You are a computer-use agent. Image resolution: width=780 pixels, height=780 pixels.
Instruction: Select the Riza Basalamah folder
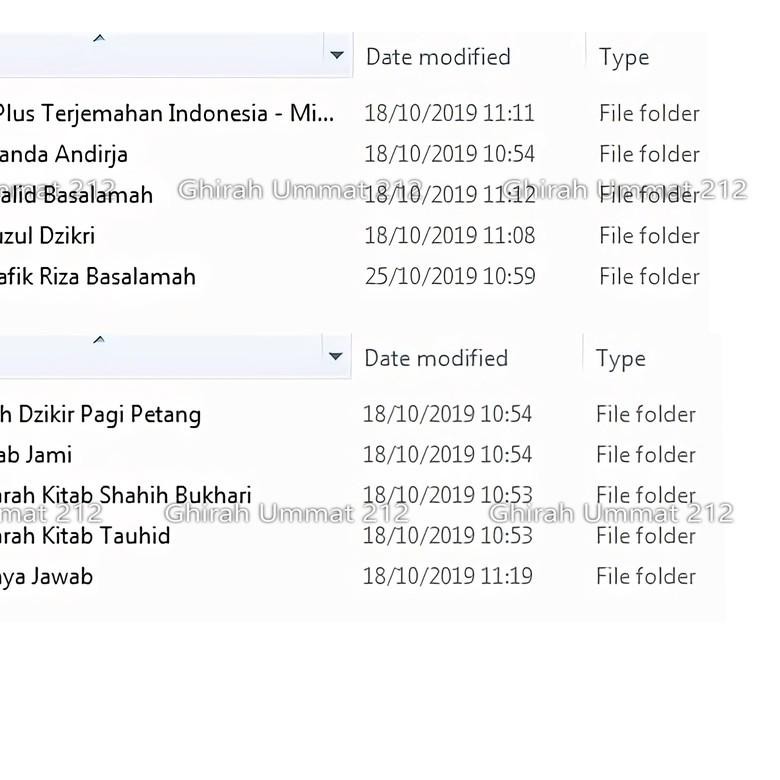(98, 276)
